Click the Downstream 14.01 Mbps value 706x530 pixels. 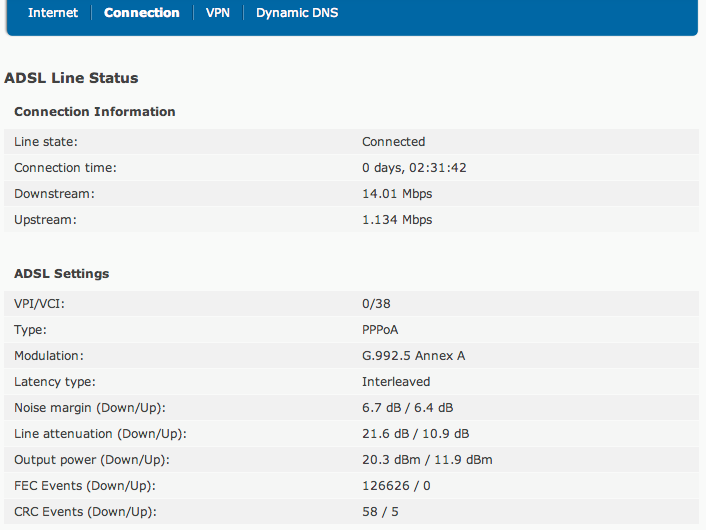397,194
